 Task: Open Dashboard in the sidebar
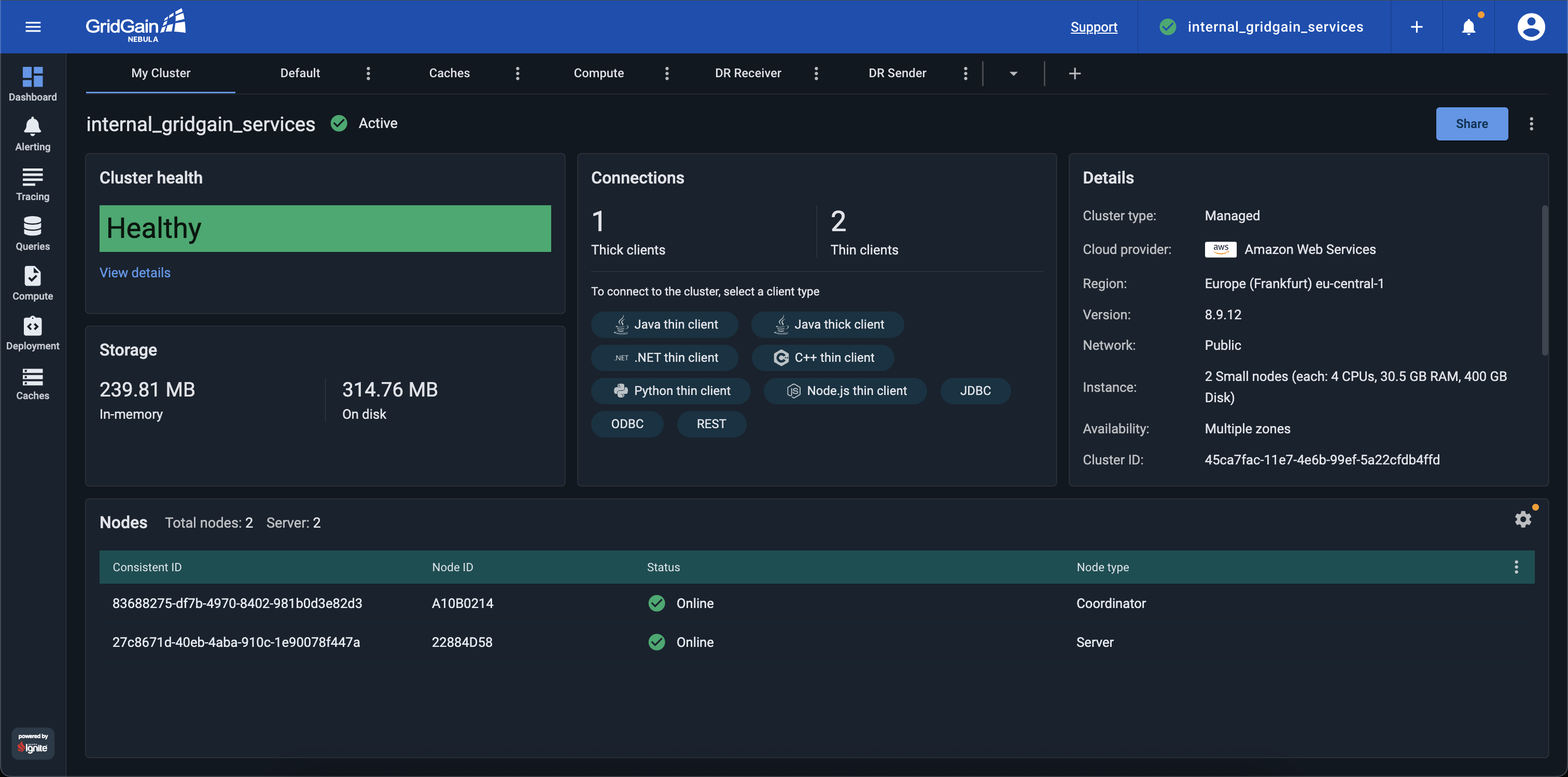33,84
